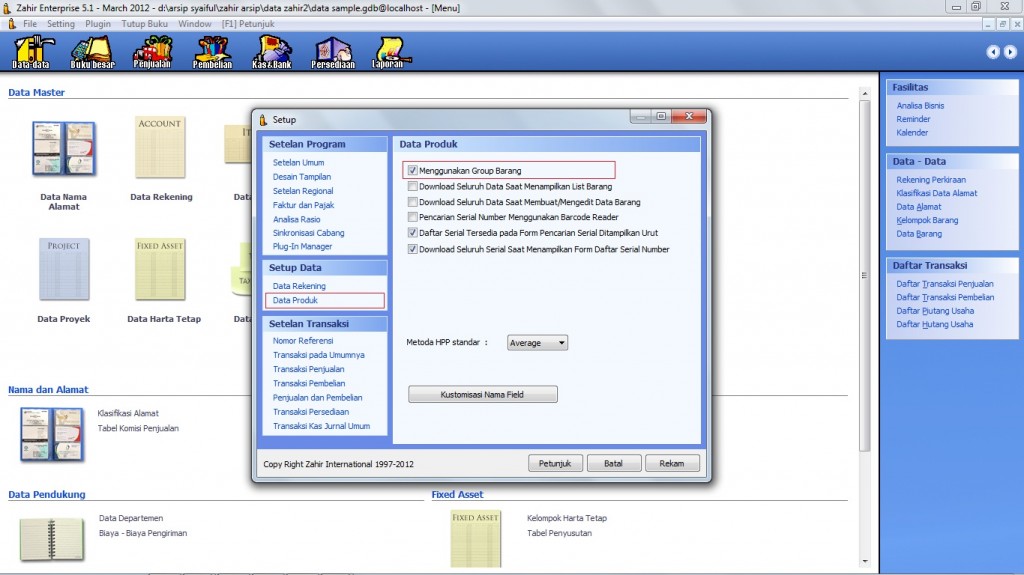This screenshot has height=575, width=1024.
Task: Click the Penjualan toolbar icon
Action: click(x=152, y=52)
